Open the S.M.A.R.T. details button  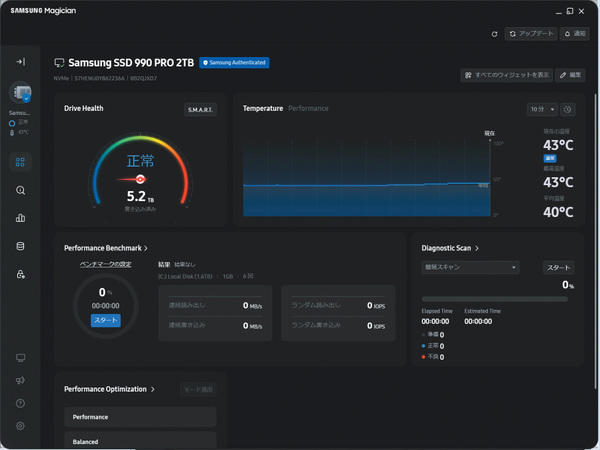pyautogui.click(x=200, y=110)
